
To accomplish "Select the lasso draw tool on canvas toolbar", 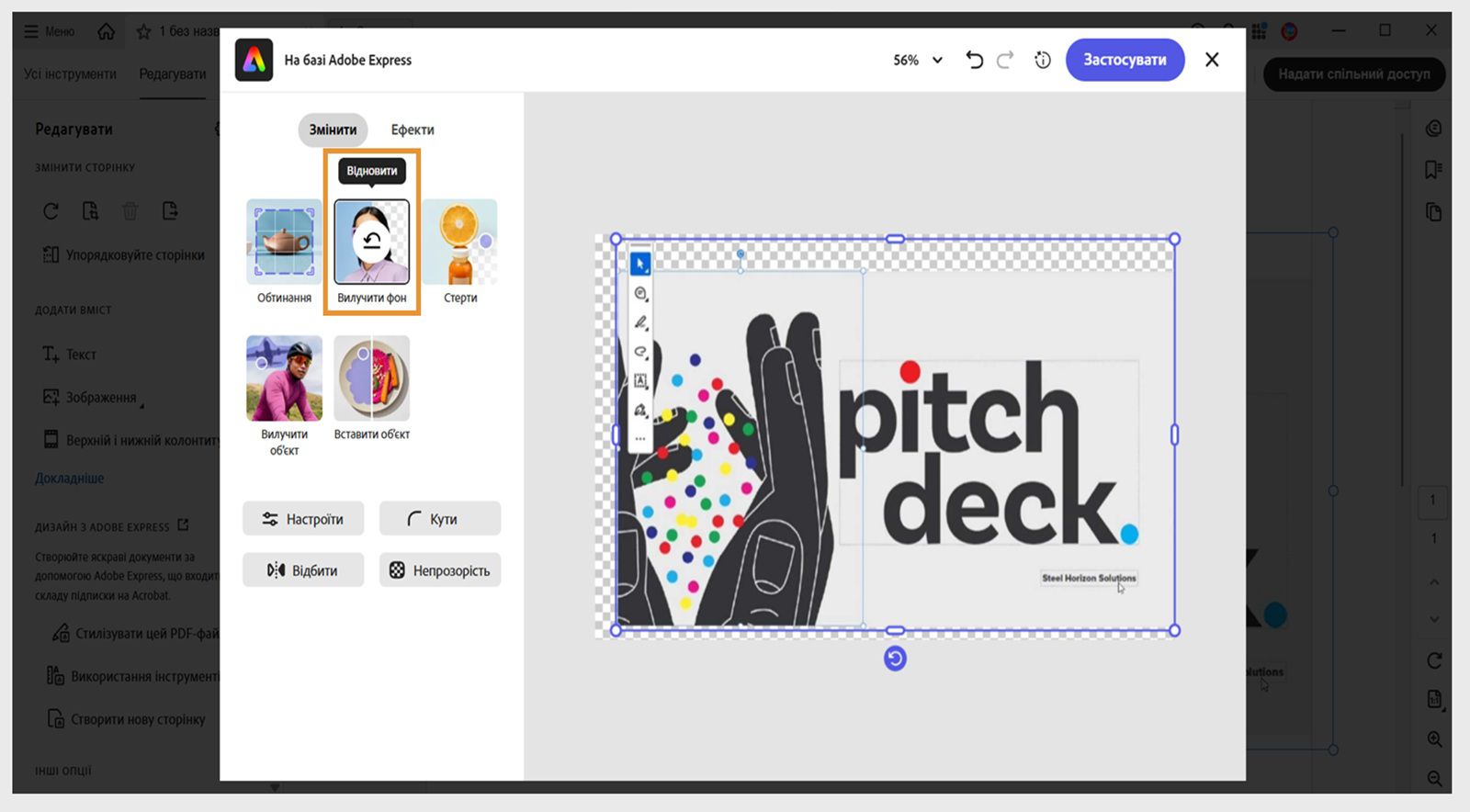I will 640,352.
